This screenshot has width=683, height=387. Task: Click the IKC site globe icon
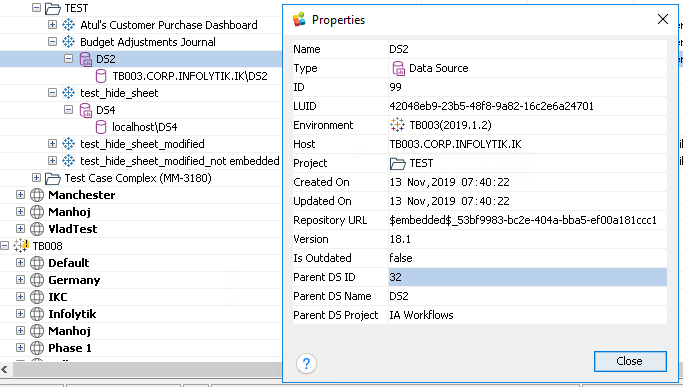(37, 297)
